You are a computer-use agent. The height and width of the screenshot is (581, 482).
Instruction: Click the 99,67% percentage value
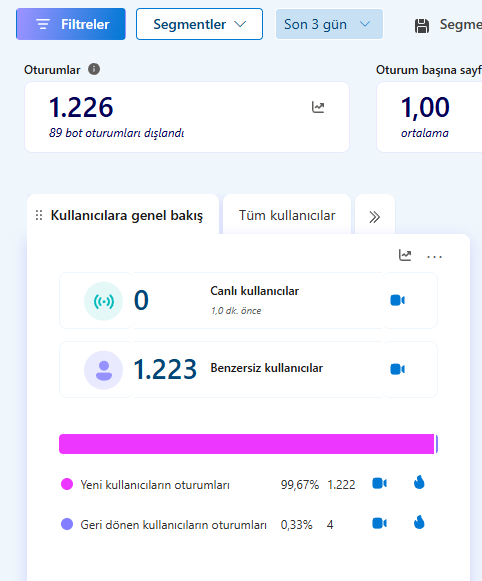[300, 485]
